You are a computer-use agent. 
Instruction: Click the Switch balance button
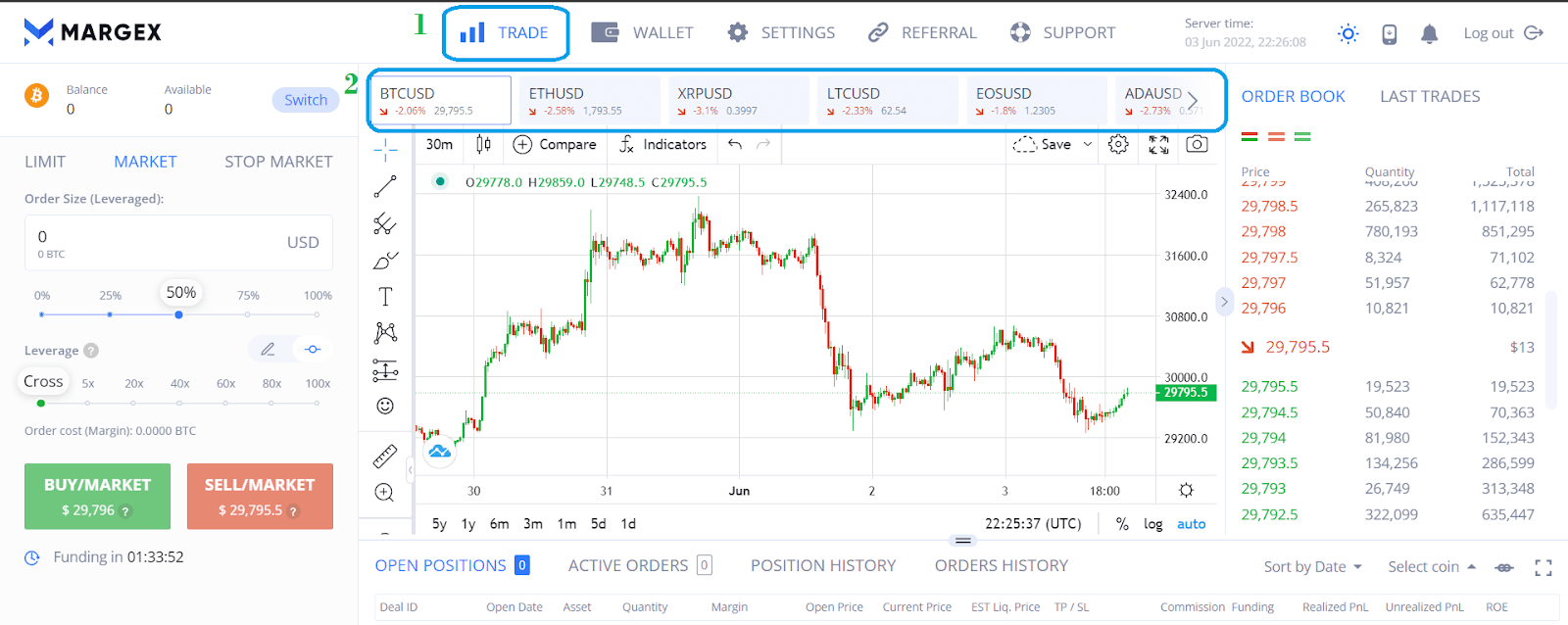click(x=306, y=100)
